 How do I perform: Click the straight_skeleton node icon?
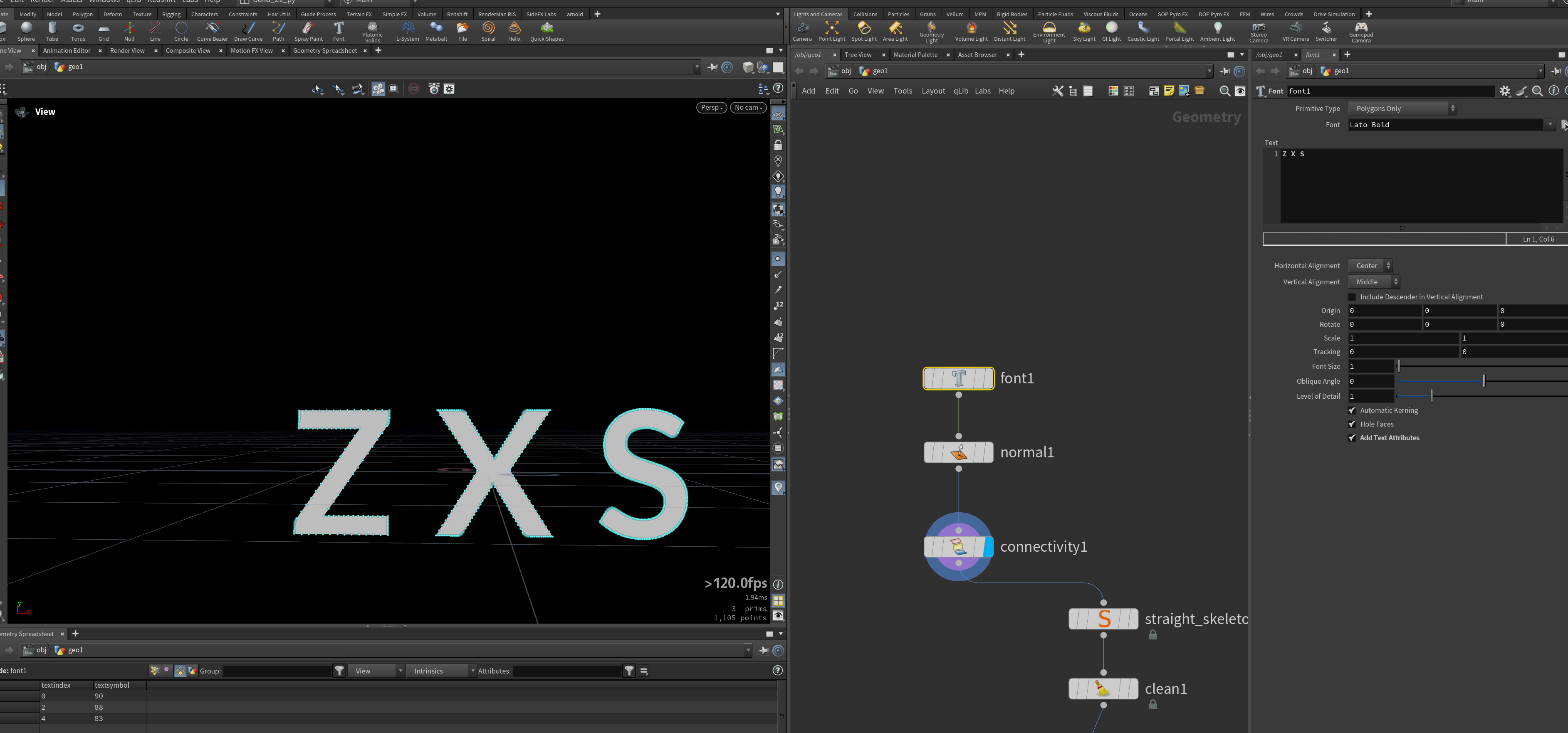(x=1103, y=619)
